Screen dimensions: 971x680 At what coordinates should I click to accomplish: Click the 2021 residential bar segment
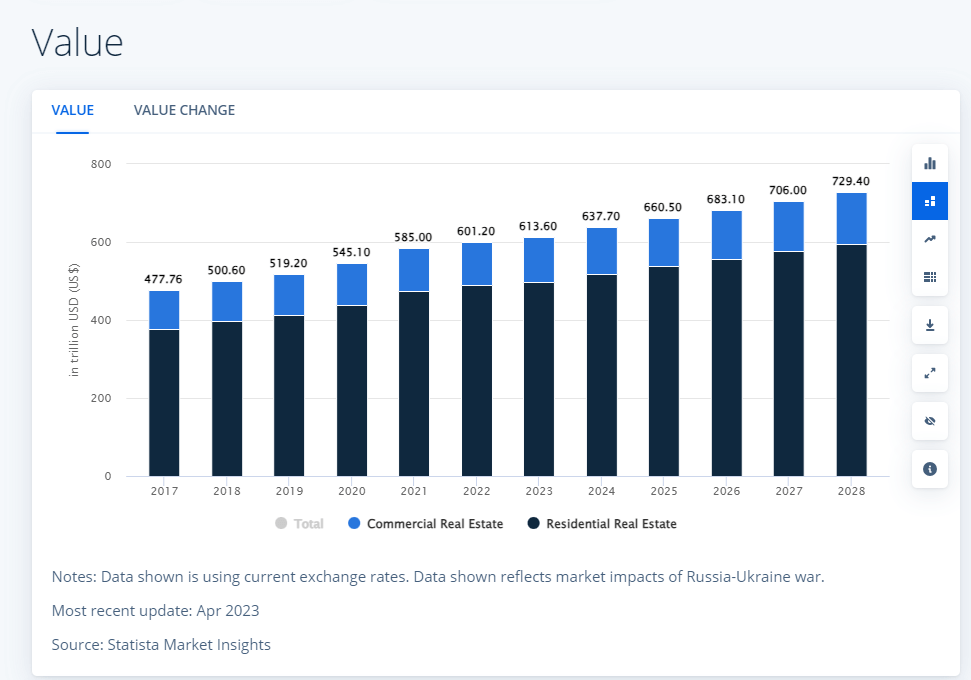[x=414, y=384]
